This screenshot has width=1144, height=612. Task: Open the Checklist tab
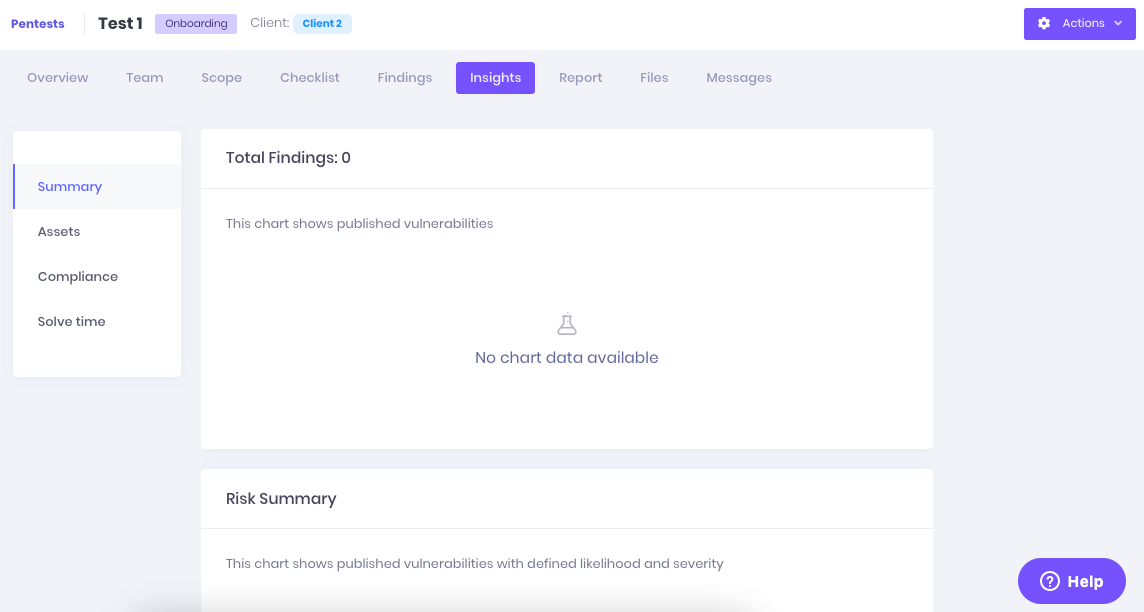(310, 78)
